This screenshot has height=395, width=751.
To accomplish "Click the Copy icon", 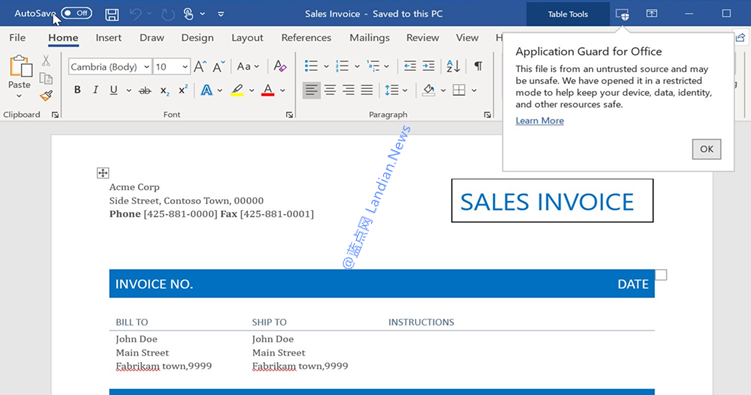I will (x=46, y=78).
